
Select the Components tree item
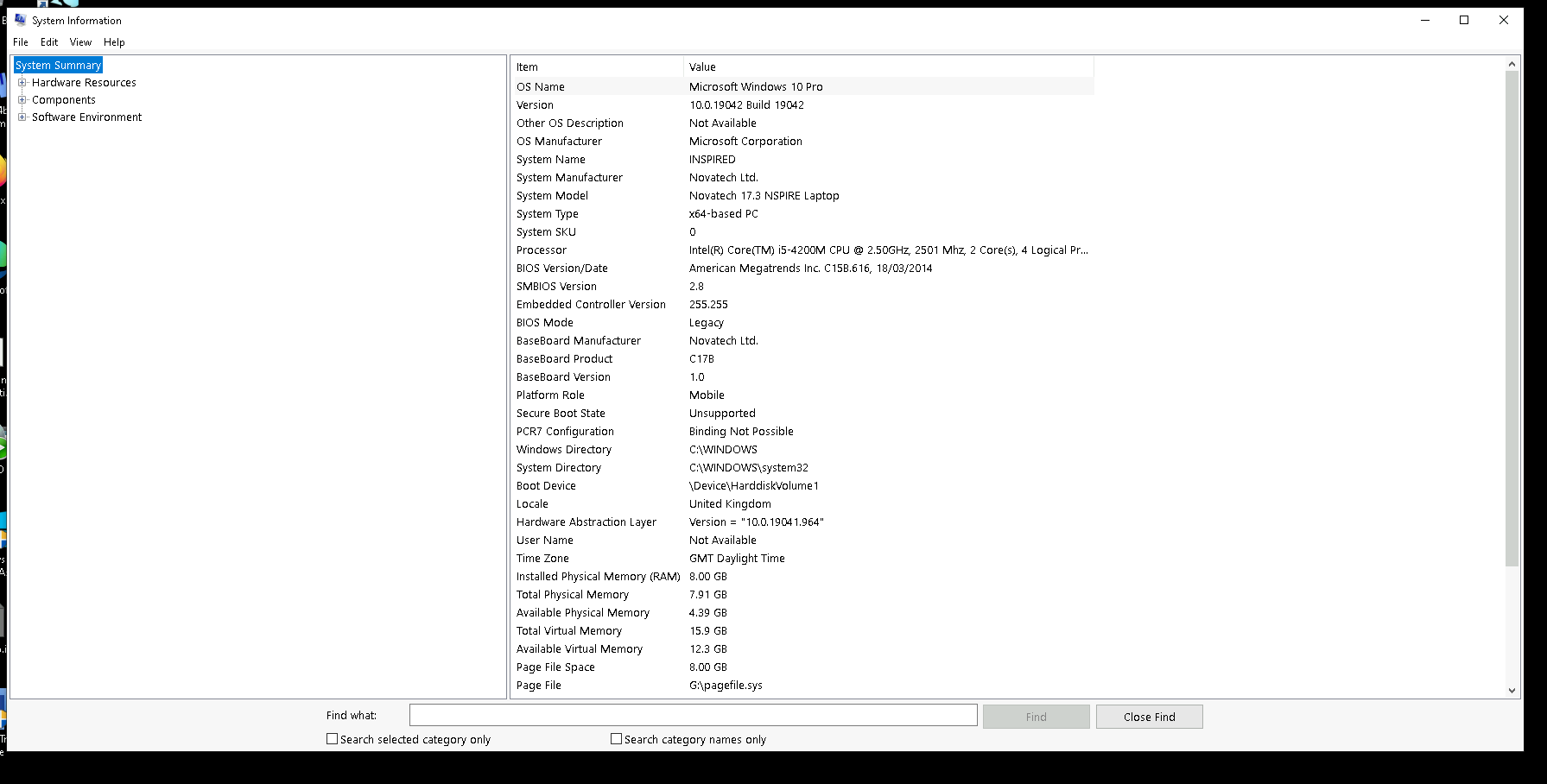coord(64,100)
